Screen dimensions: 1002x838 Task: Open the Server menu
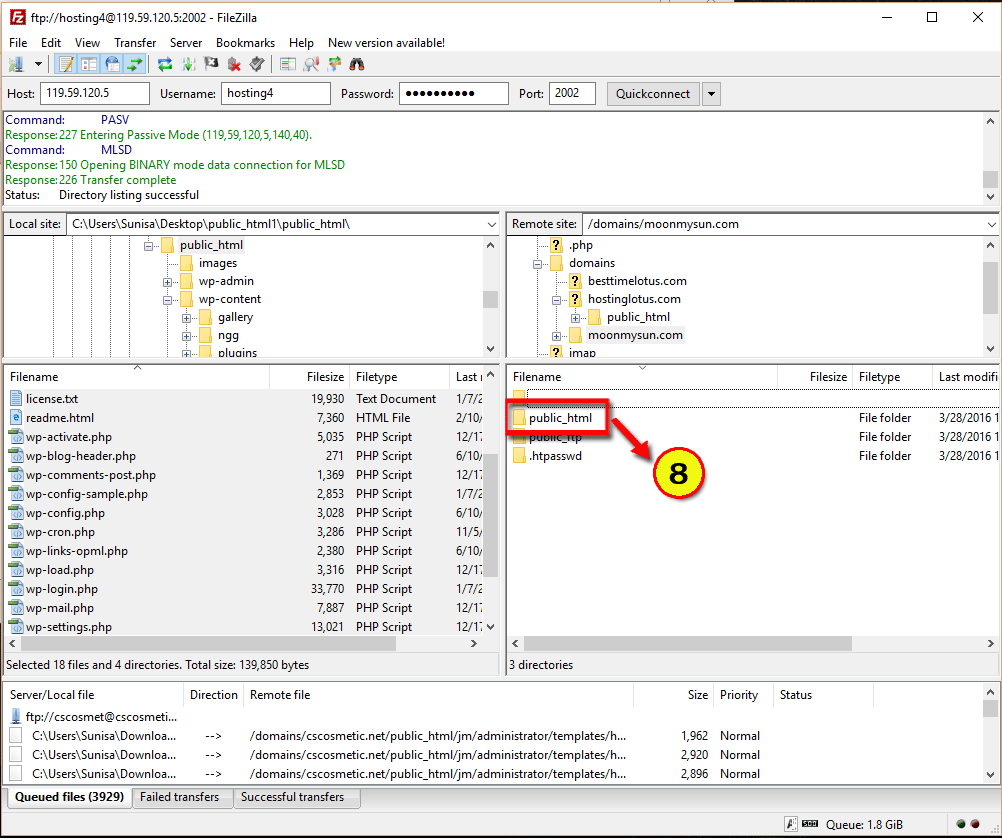coord(186,43)
